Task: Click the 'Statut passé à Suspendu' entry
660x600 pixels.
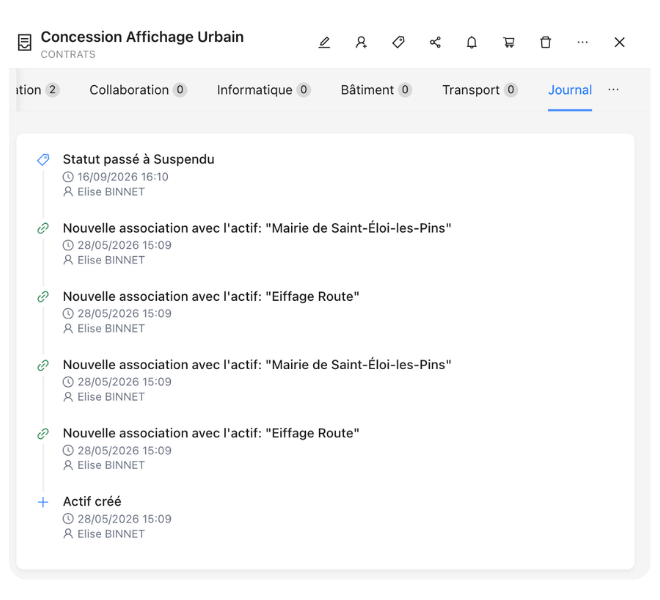Action: point(138,160)
